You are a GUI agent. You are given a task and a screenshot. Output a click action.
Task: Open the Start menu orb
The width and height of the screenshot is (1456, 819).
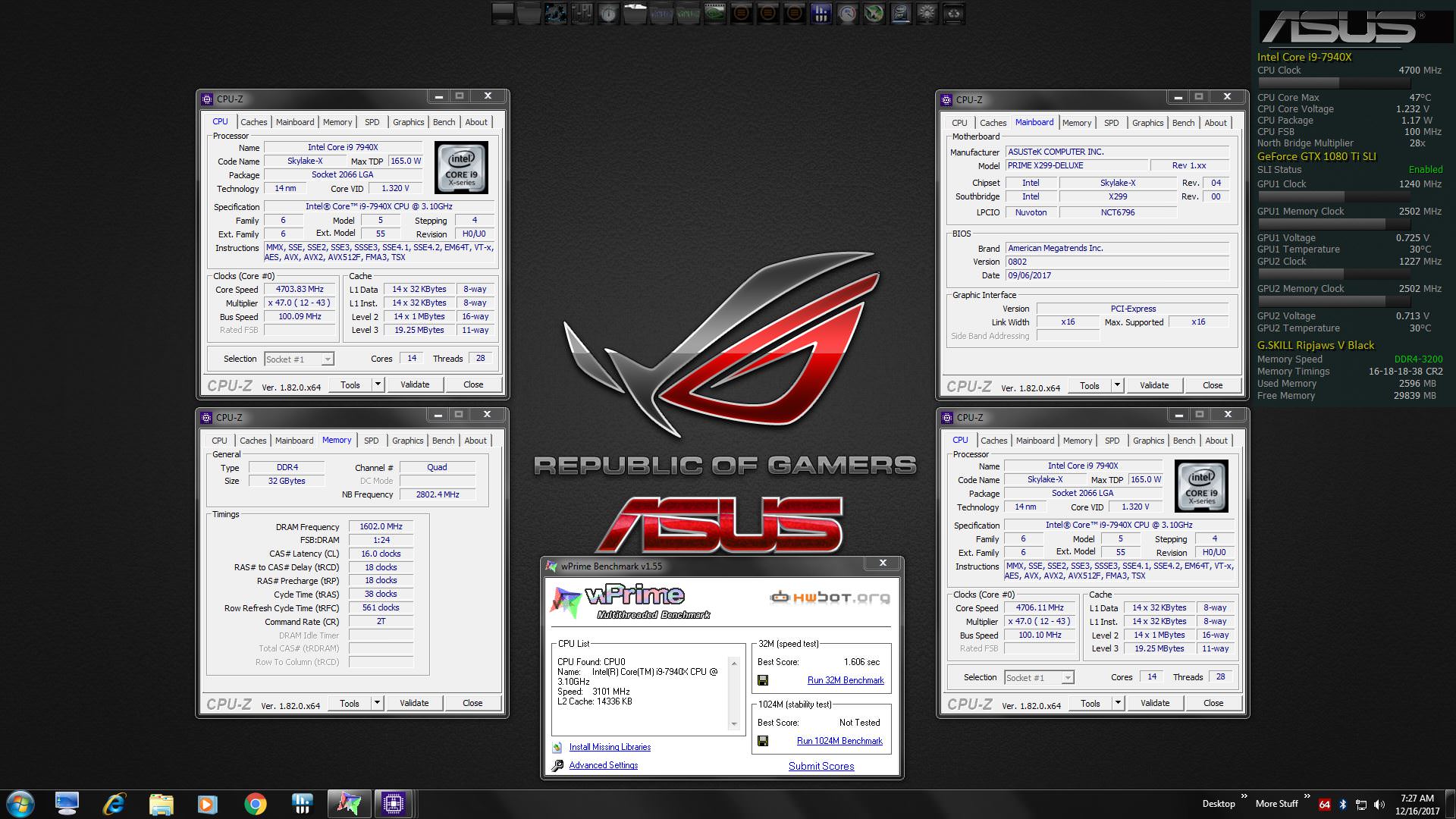pyautogui.click(x=20, y=803)
